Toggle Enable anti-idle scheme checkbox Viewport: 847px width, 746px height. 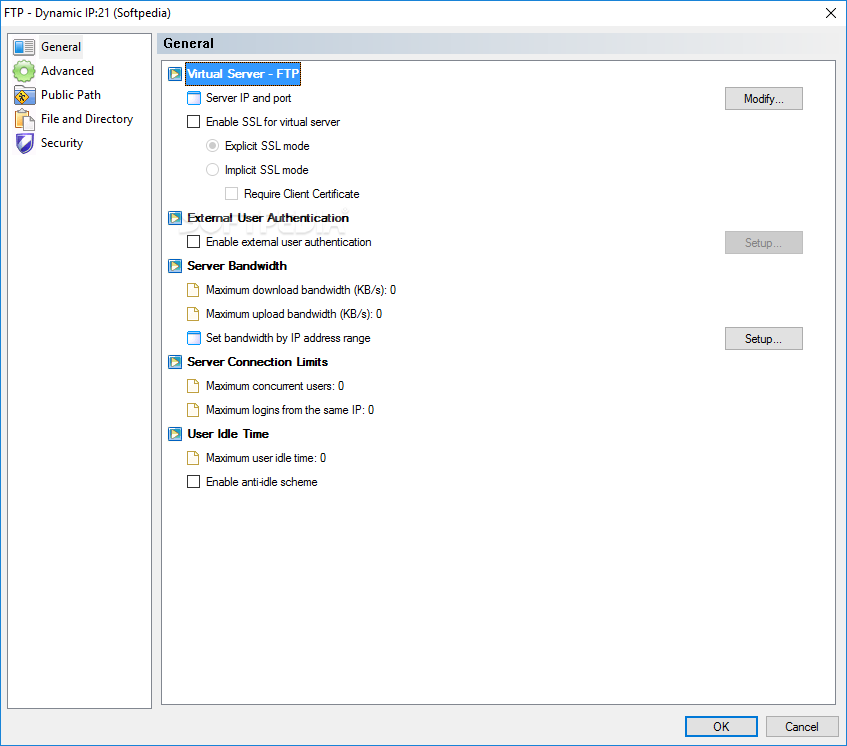point(193,481)
